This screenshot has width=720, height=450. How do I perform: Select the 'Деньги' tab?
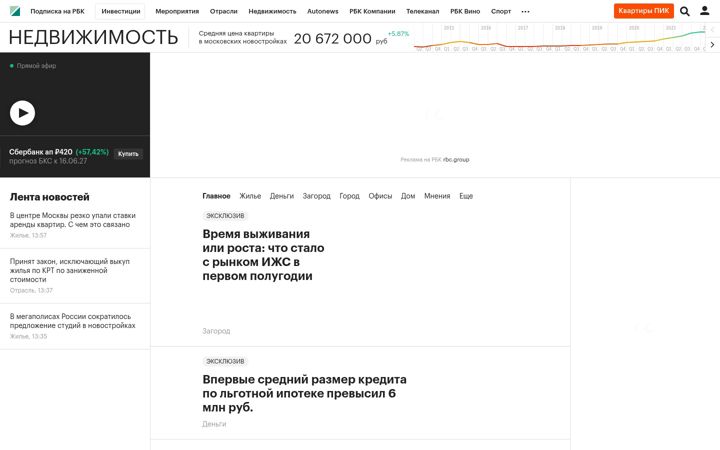[281, 196]
